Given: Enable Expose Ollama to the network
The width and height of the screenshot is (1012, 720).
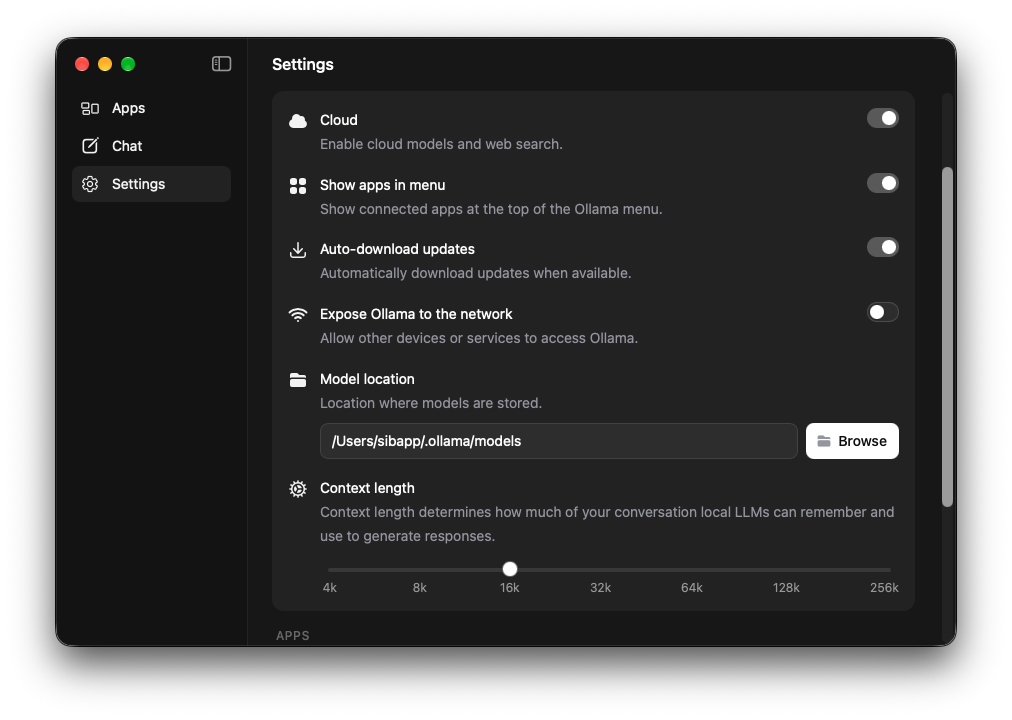Looking at the screenshot, I should tap(882, 312).
